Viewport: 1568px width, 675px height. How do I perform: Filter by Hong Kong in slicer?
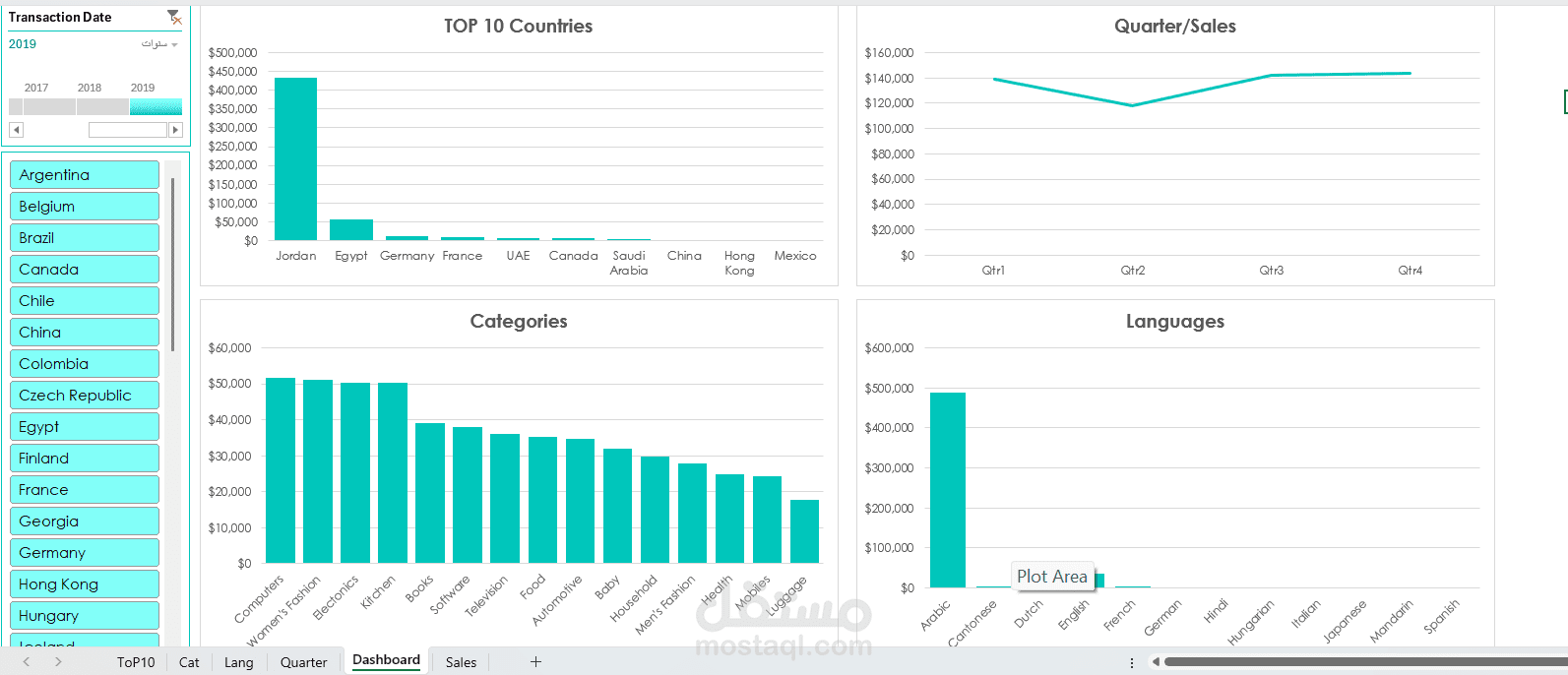tap(85, 584)
